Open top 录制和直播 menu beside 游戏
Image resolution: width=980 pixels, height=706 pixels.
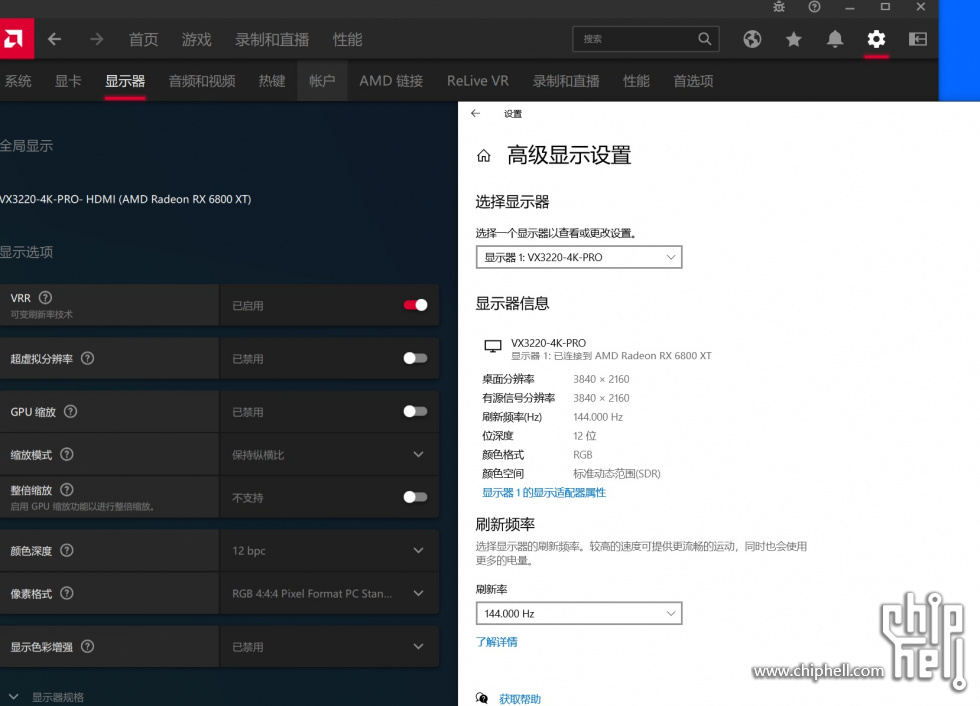[x=272, y=39]
